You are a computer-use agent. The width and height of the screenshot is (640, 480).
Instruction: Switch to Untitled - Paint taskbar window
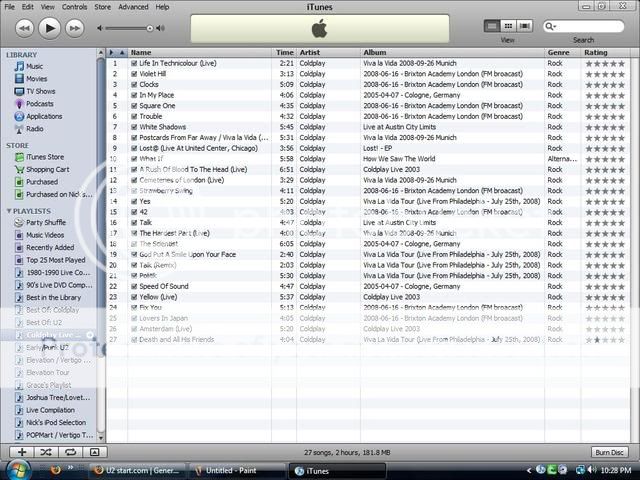click(236, 471)
